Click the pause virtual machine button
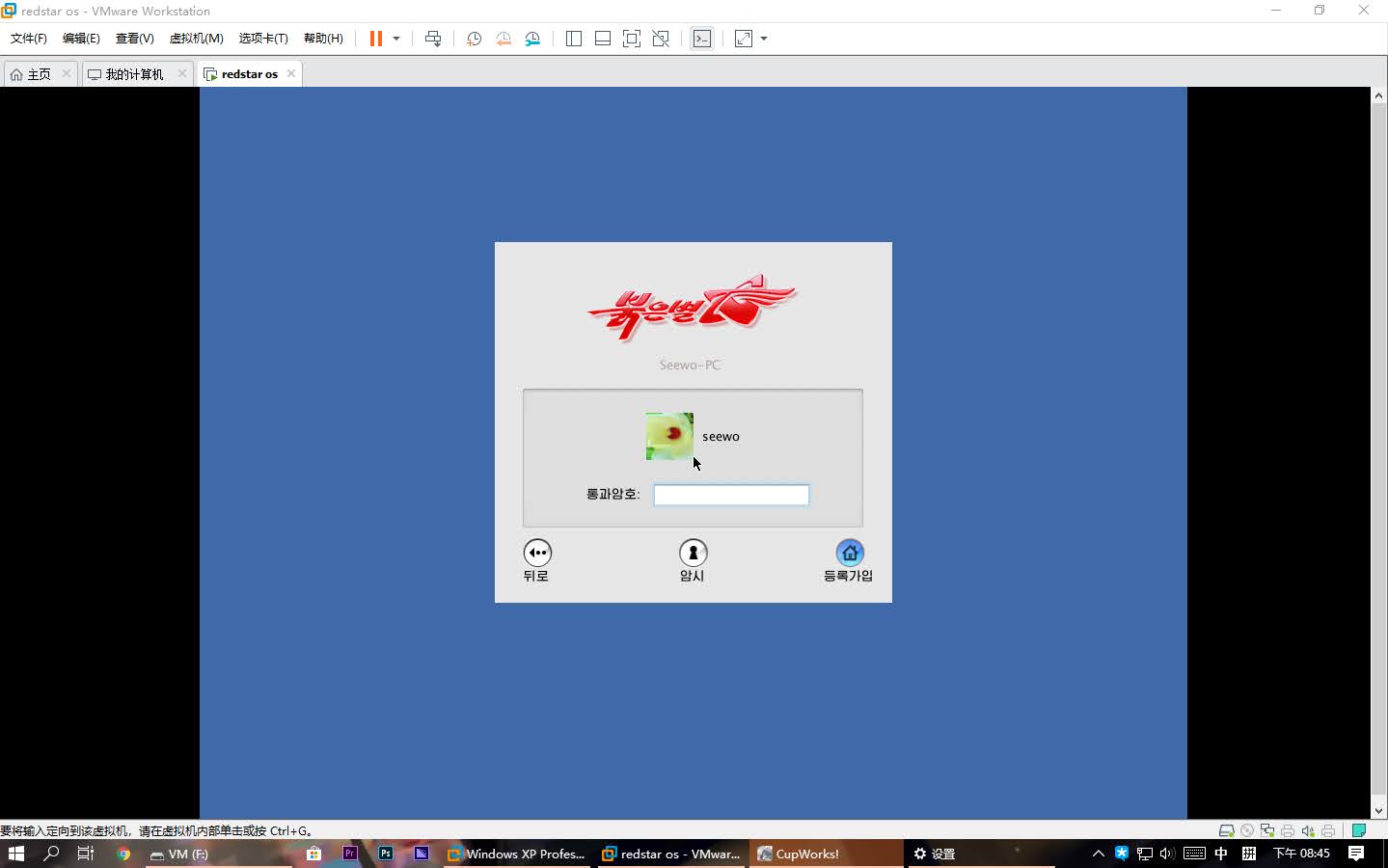The height and width of the screenshot is (868, 1388). tap(376, 39)
